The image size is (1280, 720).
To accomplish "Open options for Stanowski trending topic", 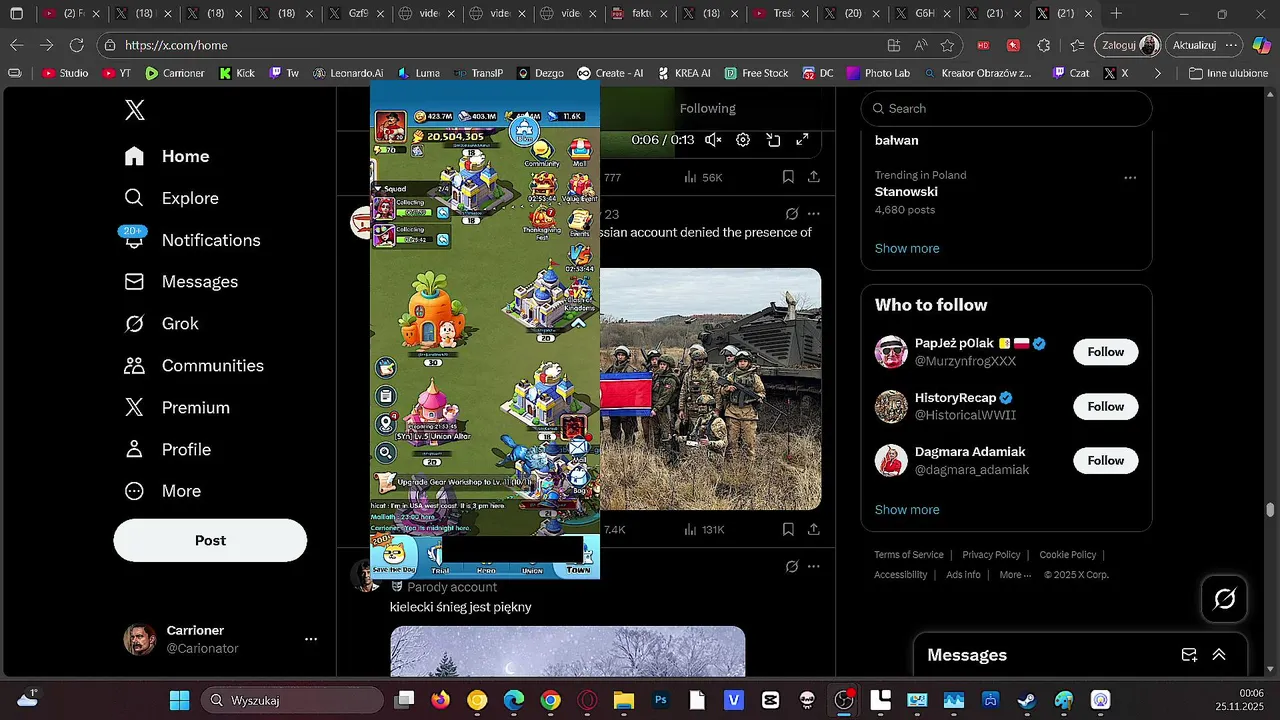I will tap(1130, 178).
